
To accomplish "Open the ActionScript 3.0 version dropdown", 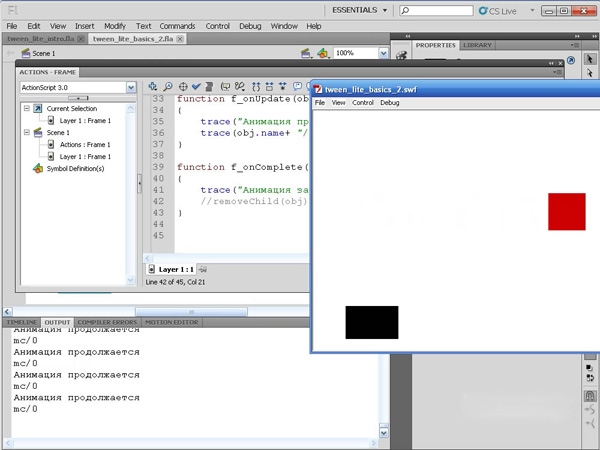I will (131, 87).
